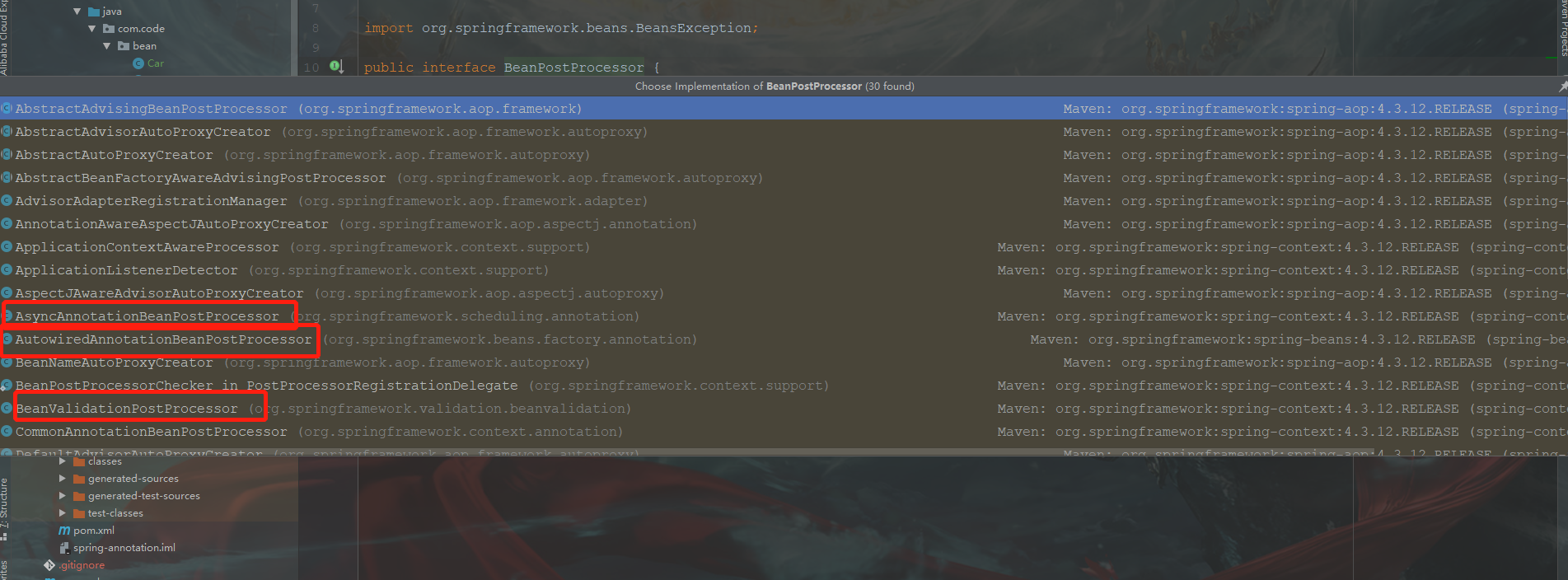Click the com.code package icon
Screen dimensions: 1568x580
109,29
